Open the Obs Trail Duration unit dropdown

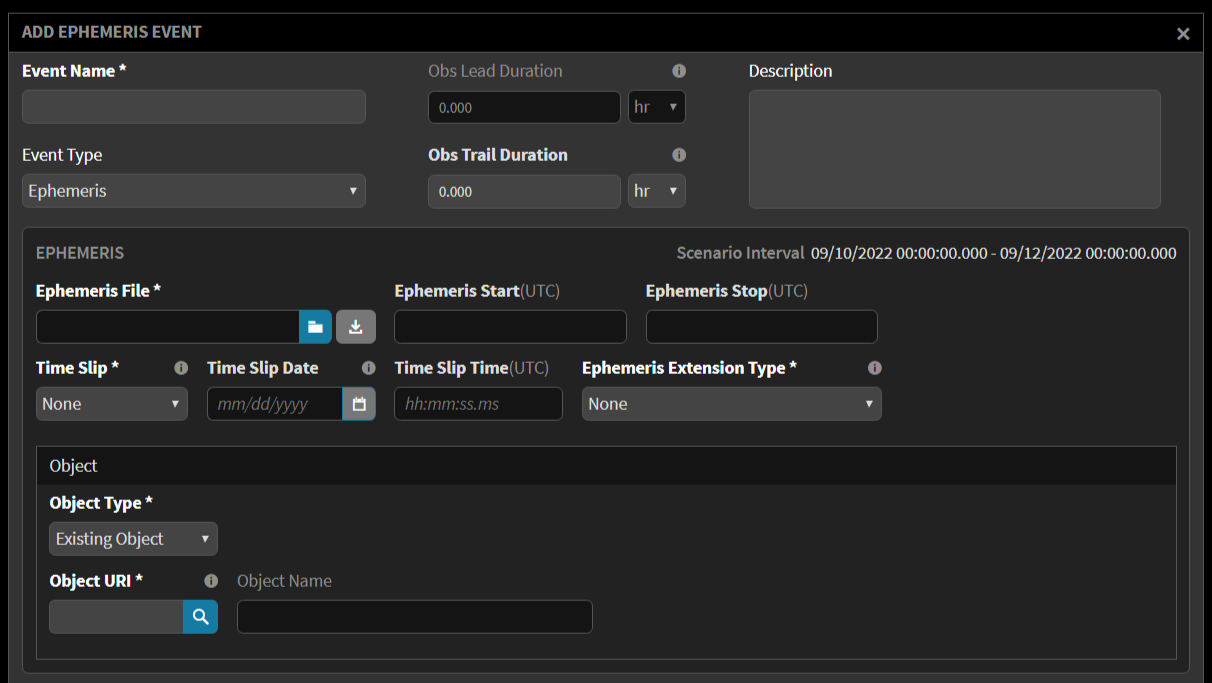tap(657, 191)
